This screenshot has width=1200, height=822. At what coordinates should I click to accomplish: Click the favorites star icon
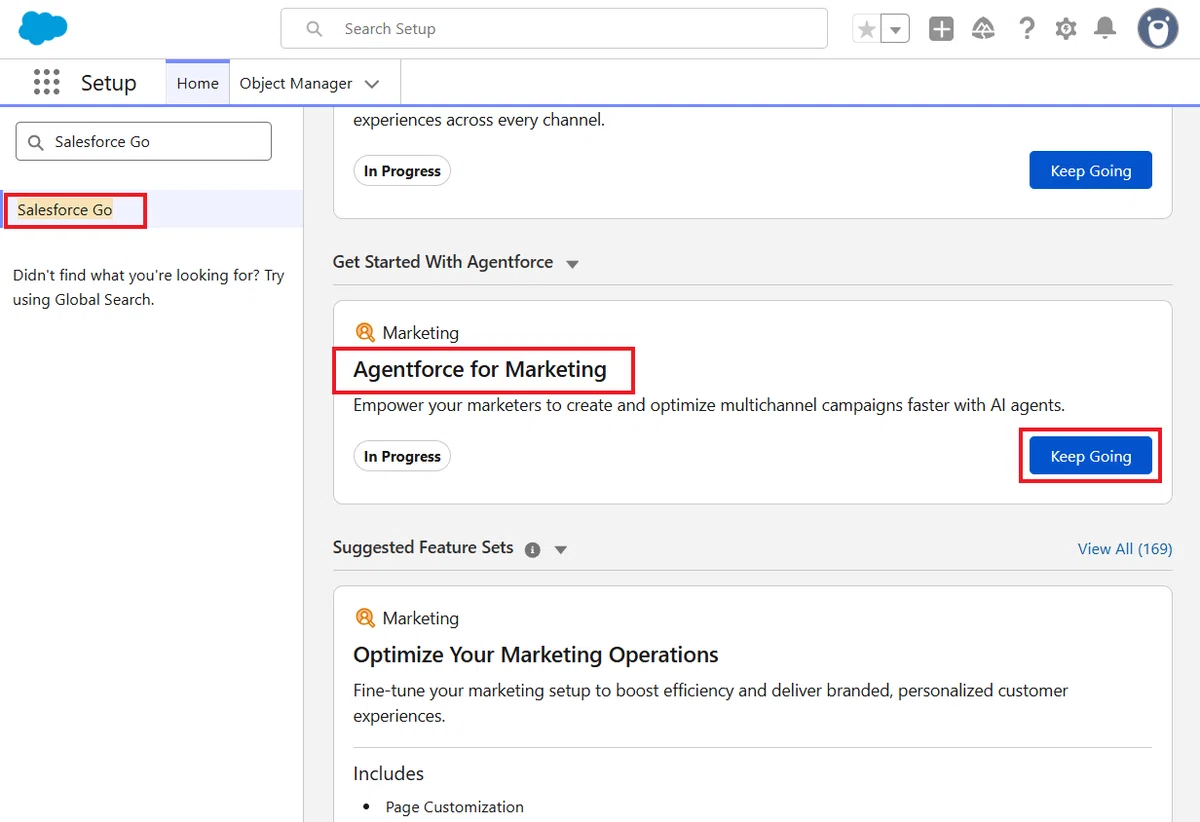pyautogui.click(x=867, y=29)
